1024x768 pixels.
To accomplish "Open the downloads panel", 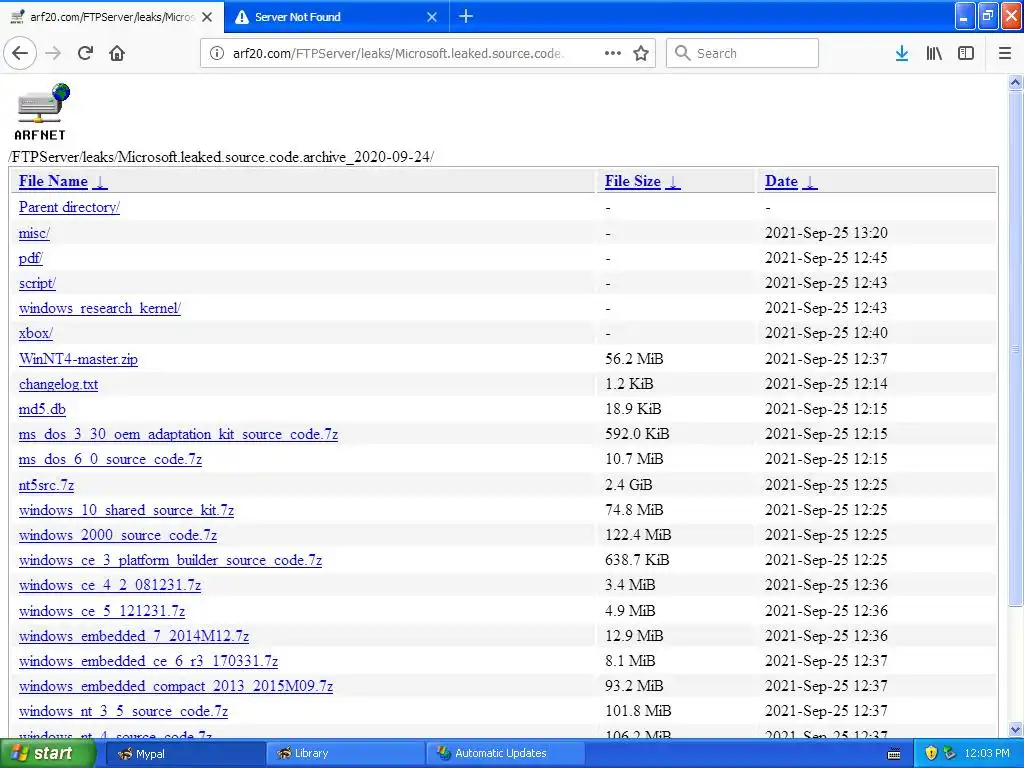I will [902, 54].
